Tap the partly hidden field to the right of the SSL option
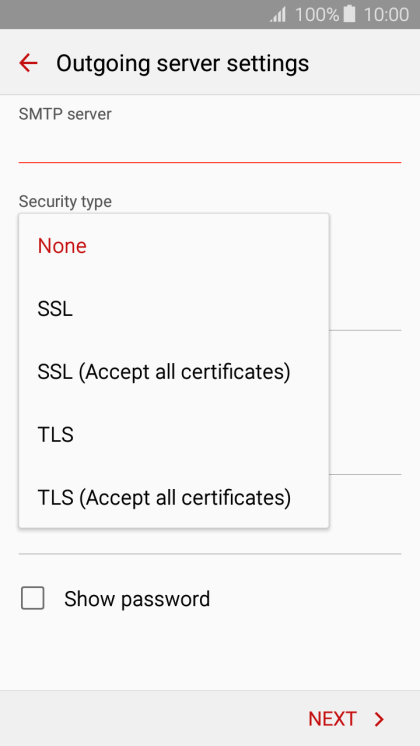The height and width of the screenshot is (746, 420). click(x=365, y=309)
